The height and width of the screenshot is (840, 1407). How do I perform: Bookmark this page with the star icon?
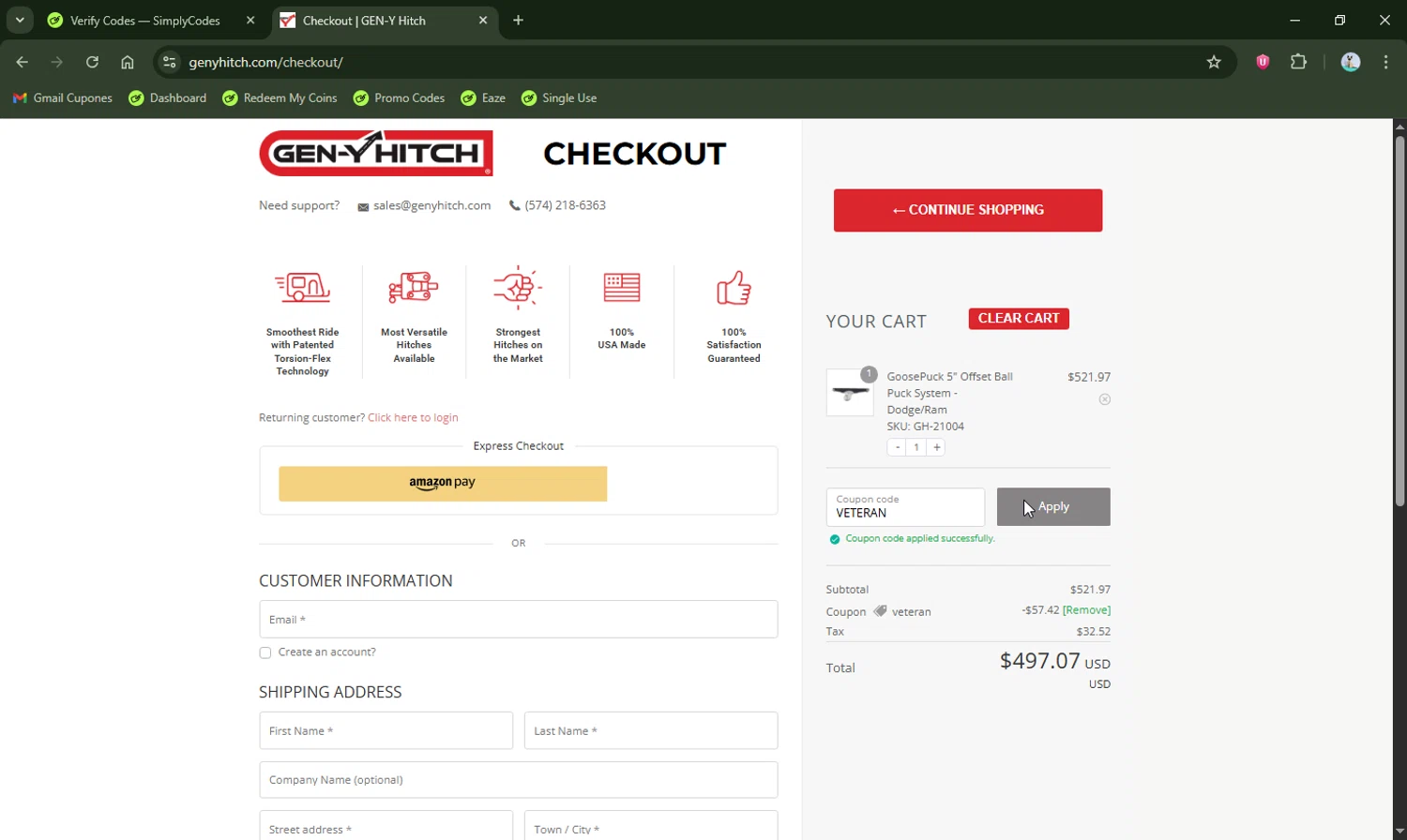1214,62
